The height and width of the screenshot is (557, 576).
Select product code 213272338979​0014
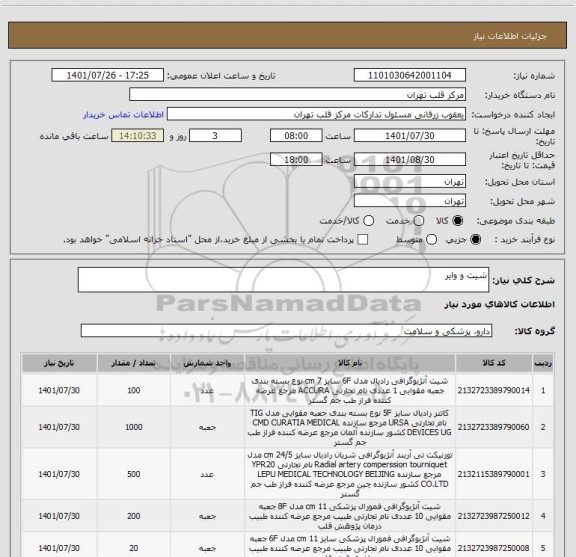point(493,390)
